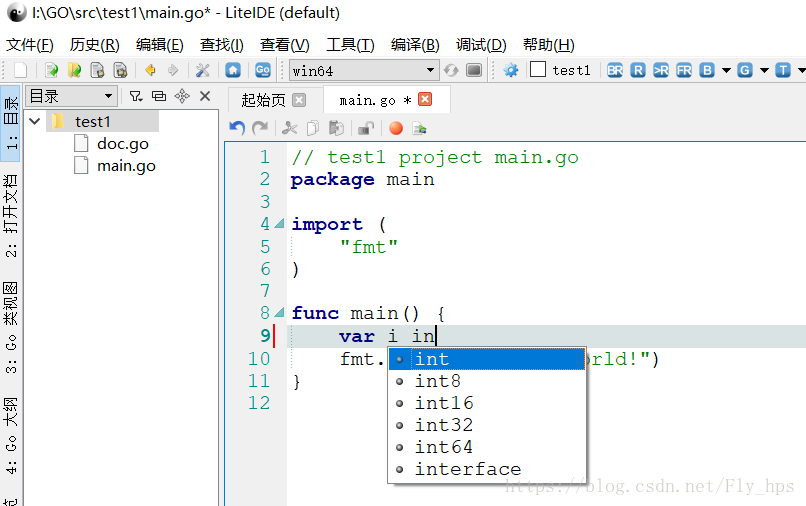Close the main.go tab
The width and height of the screenshot is (806, 506).
click(x=425, y=99)
